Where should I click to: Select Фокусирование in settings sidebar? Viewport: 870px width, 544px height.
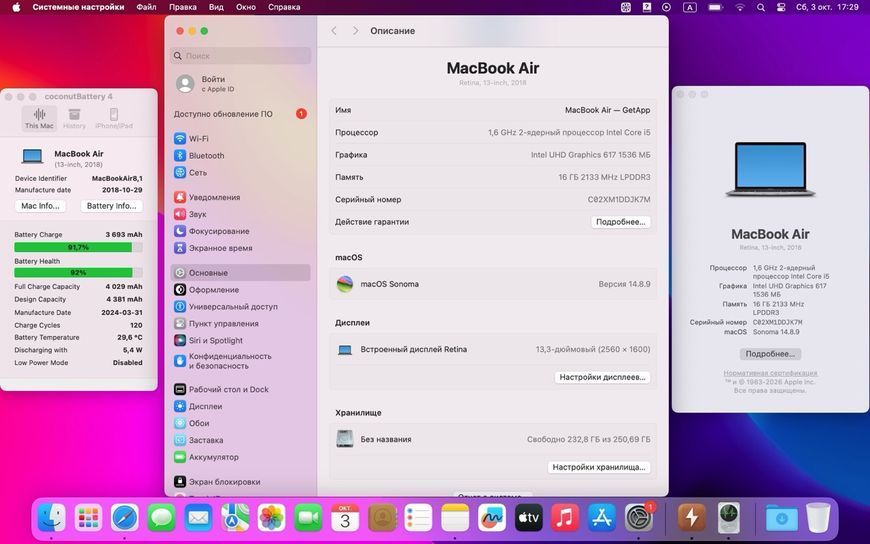(x=240, y=231)
